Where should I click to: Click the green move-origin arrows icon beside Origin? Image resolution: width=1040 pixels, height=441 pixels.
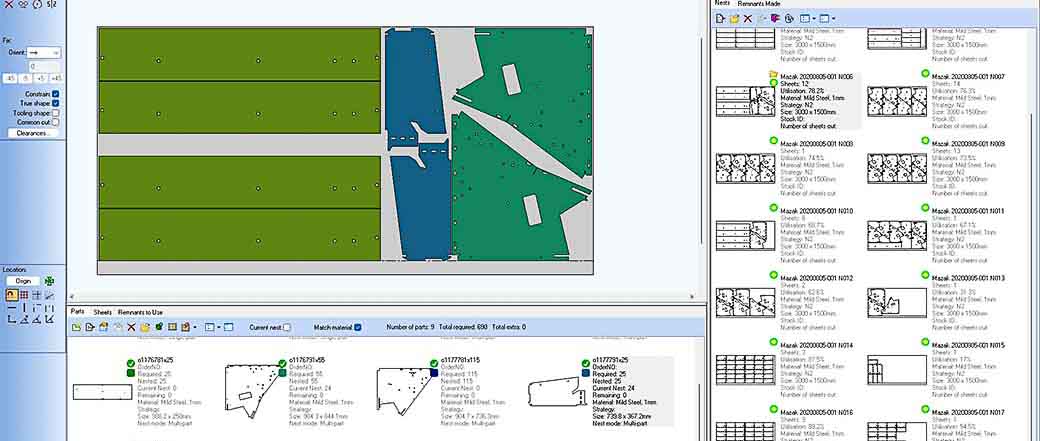tap(50, 282)
